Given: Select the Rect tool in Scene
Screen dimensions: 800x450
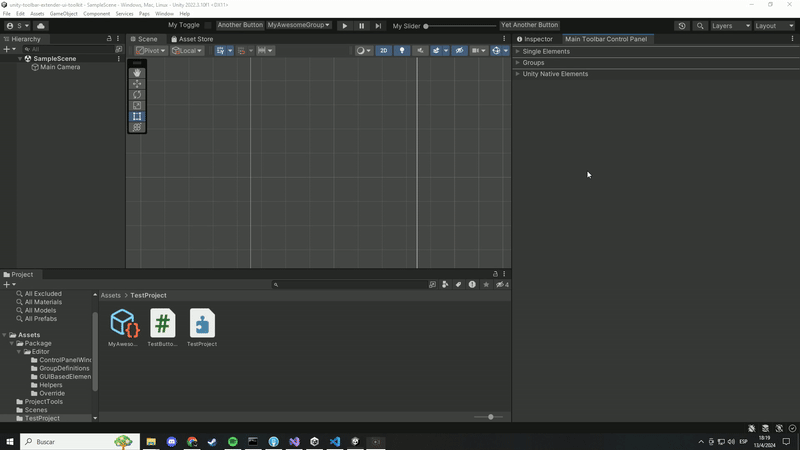Looking at the screenshot, I should tap(137, 116).
